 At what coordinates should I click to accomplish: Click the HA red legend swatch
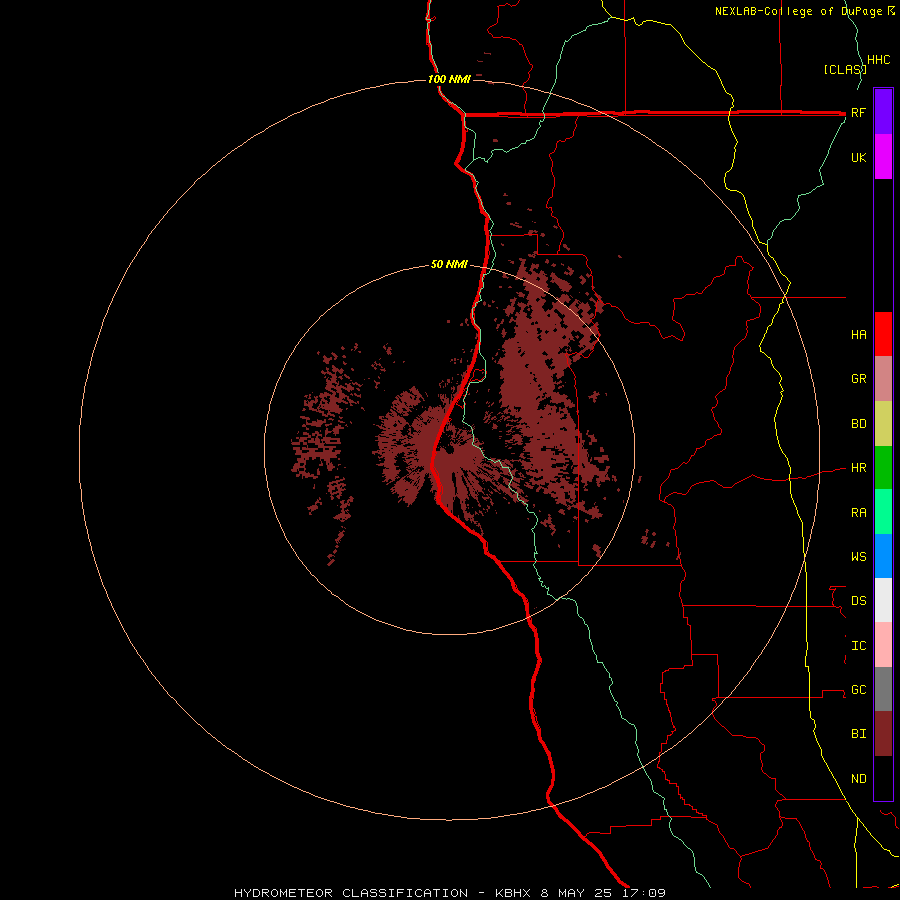pos(883,334)
